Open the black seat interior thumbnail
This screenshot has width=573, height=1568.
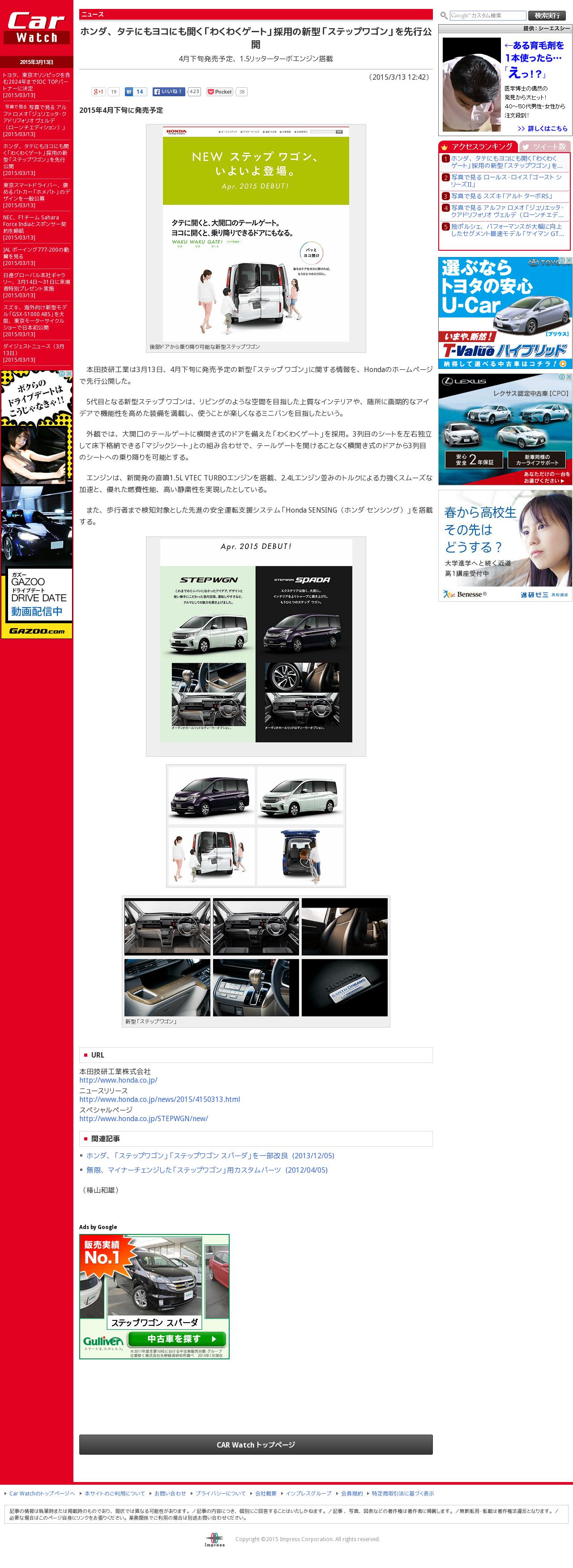coord(344,926)
